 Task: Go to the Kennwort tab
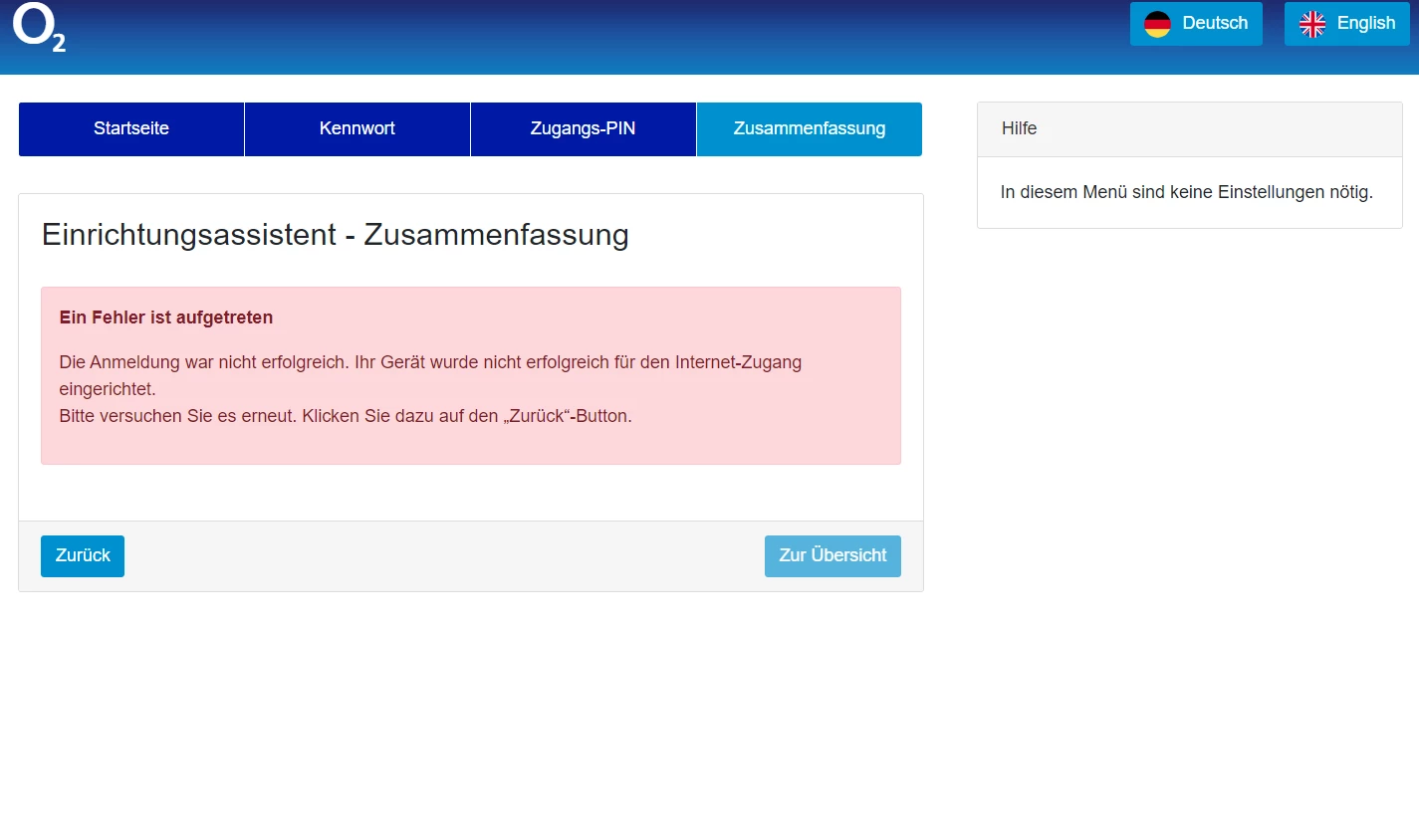click(357, 129)
